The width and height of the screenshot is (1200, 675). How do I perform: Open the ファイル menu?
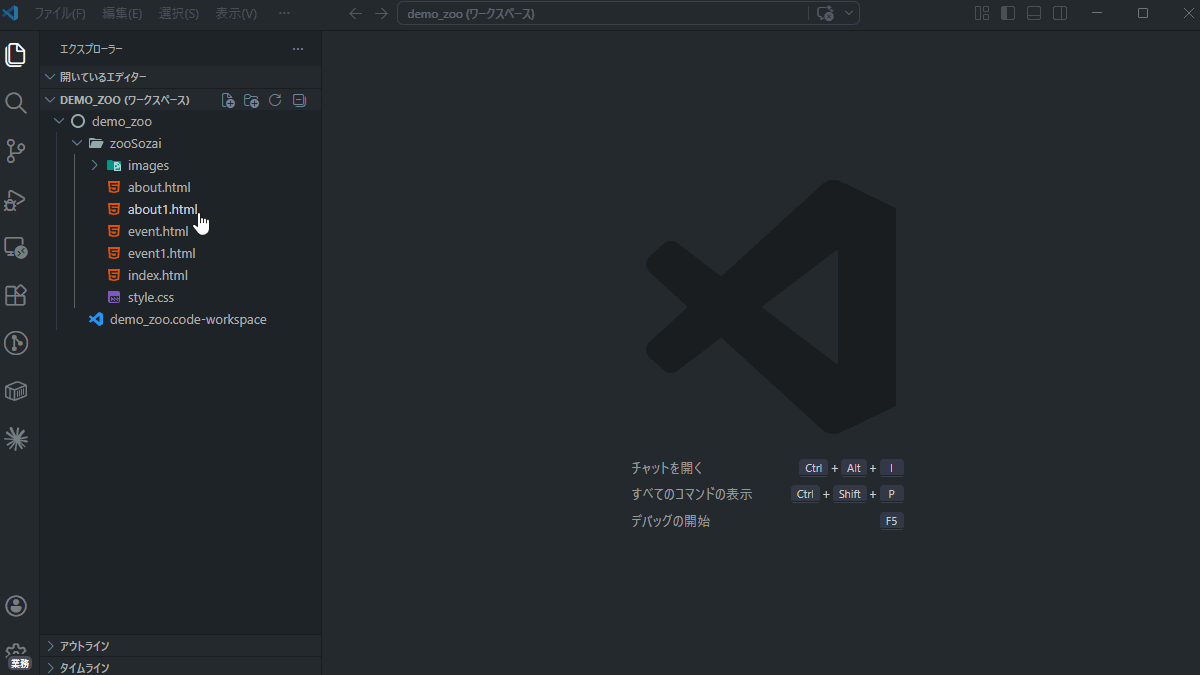pyautogui.click(x=59, y=13)
